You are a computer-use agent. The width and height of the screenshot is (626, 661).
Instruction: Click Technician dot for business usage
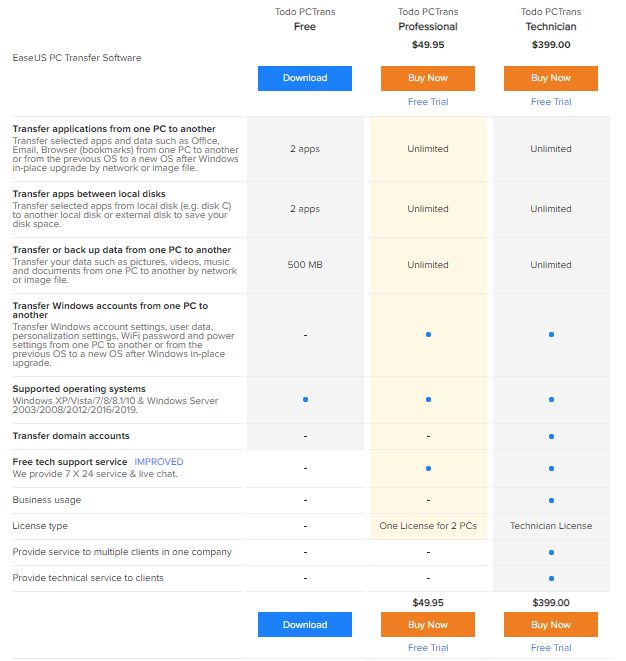tap(551, 500)
